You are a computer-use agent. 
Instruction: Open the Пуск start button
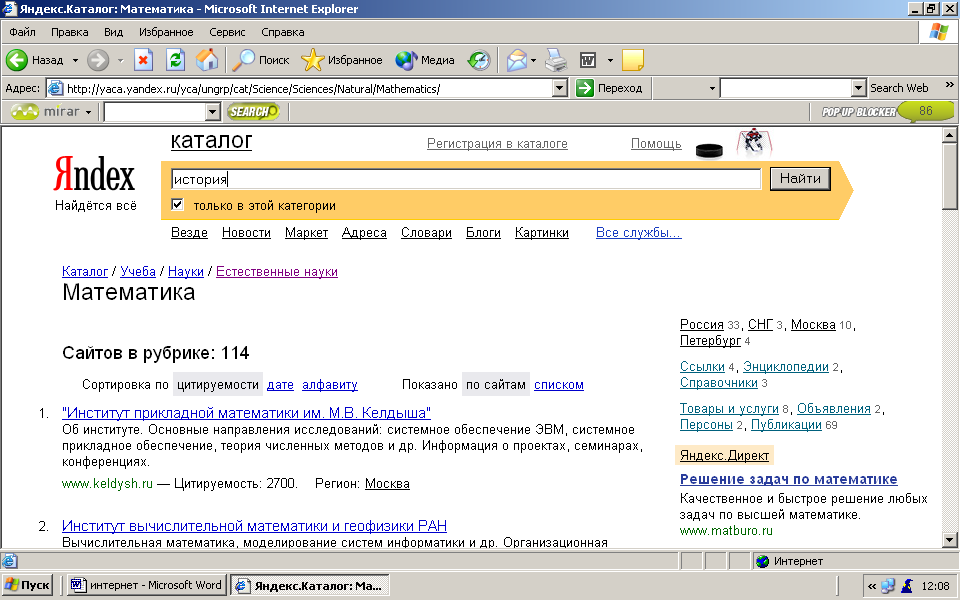point(28,585)
